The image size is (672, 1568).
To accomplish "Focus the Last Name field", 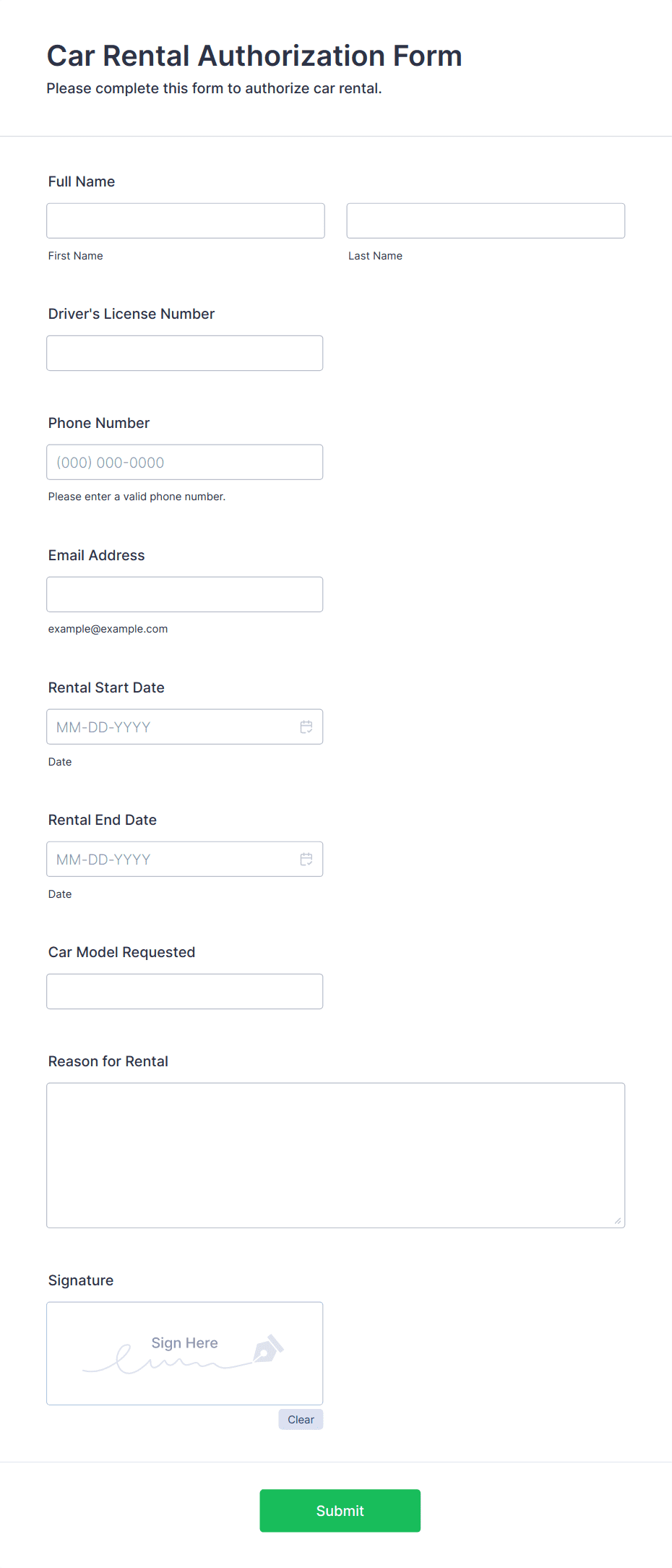I will (486, 220).
